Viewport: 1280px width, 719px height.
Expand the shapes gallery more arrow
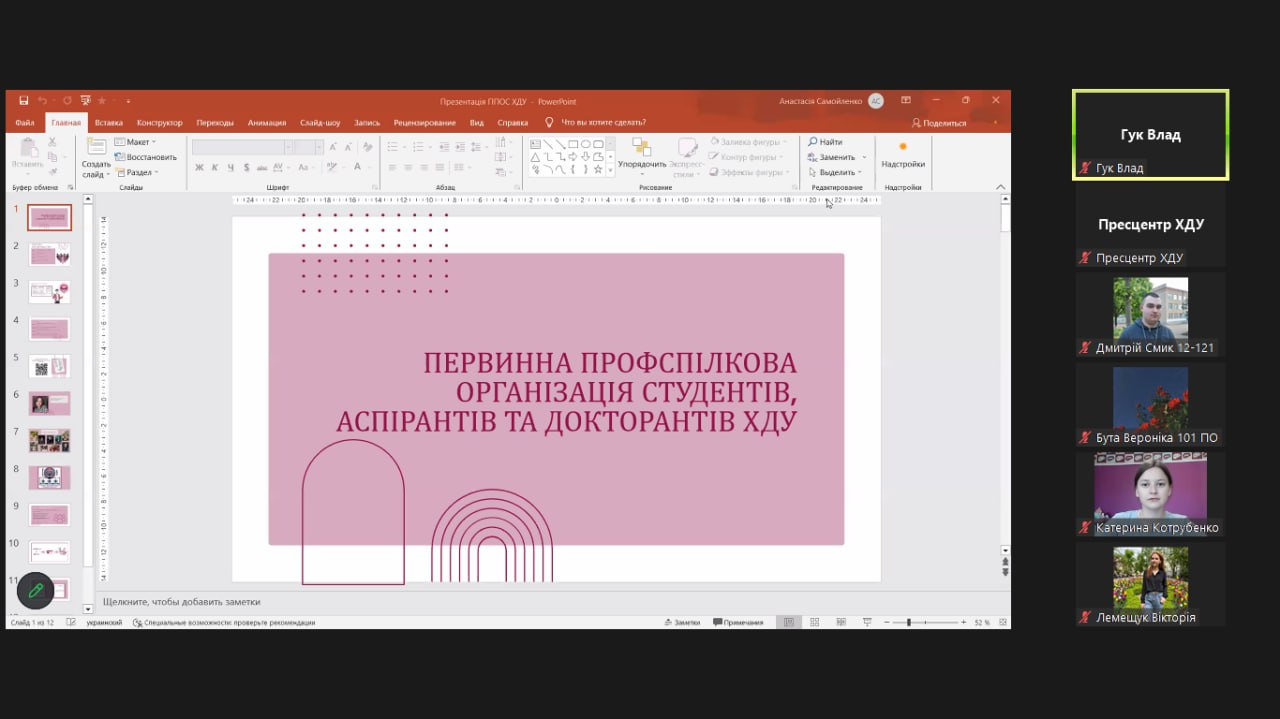click(x=610, y=171)
